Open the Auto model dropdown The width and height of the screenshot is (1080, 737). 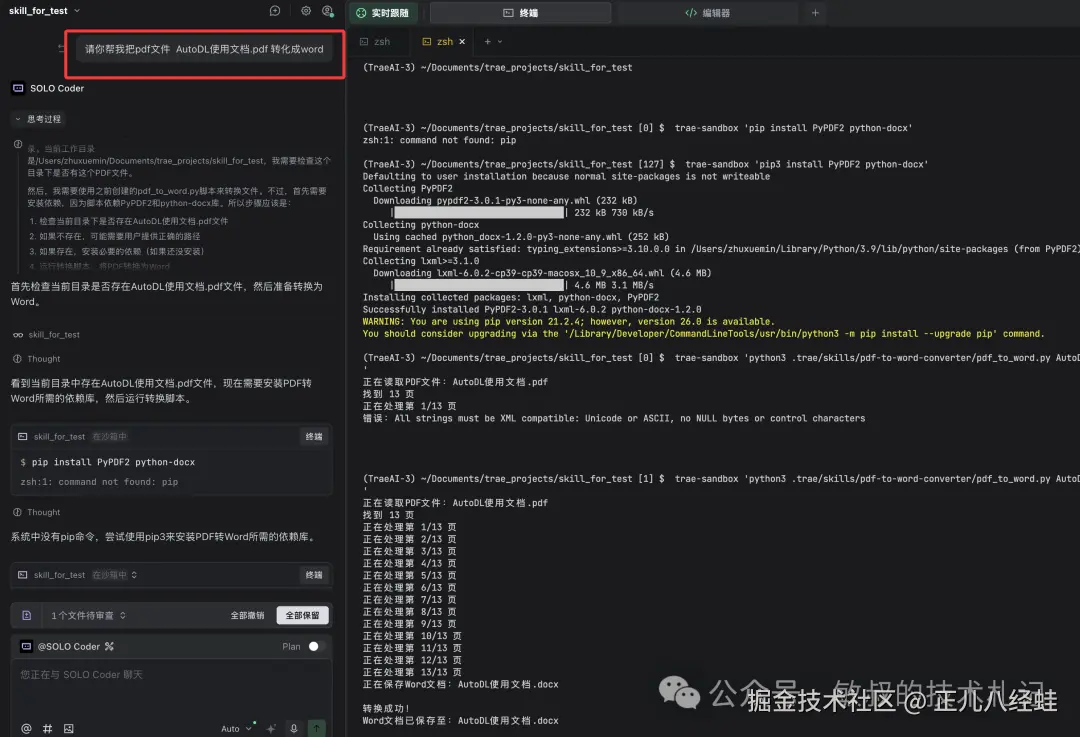click(234, 728)
